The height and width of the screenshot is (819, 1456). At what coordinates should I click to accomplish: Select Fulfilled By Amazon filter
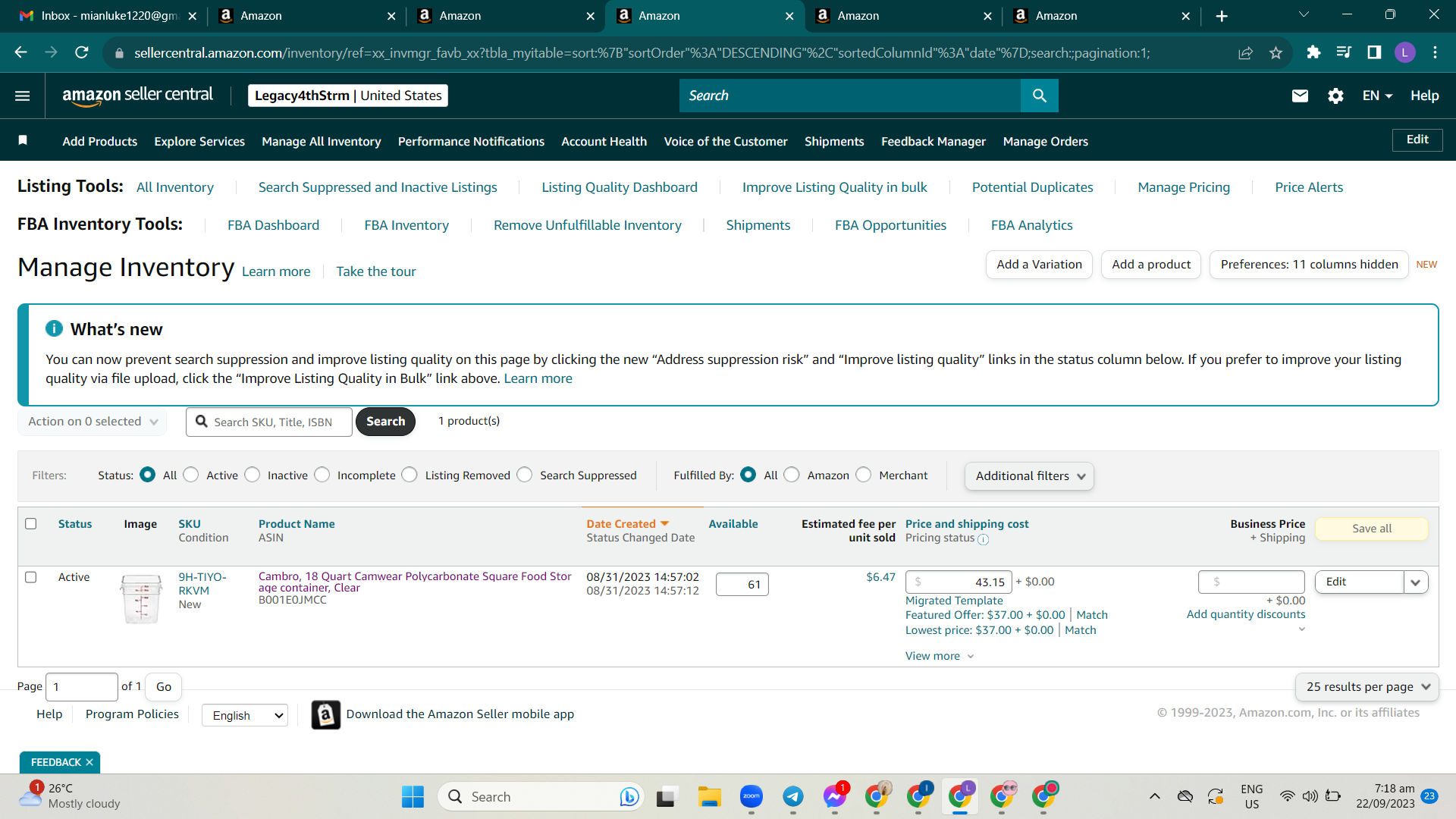(x=792, y=475)
